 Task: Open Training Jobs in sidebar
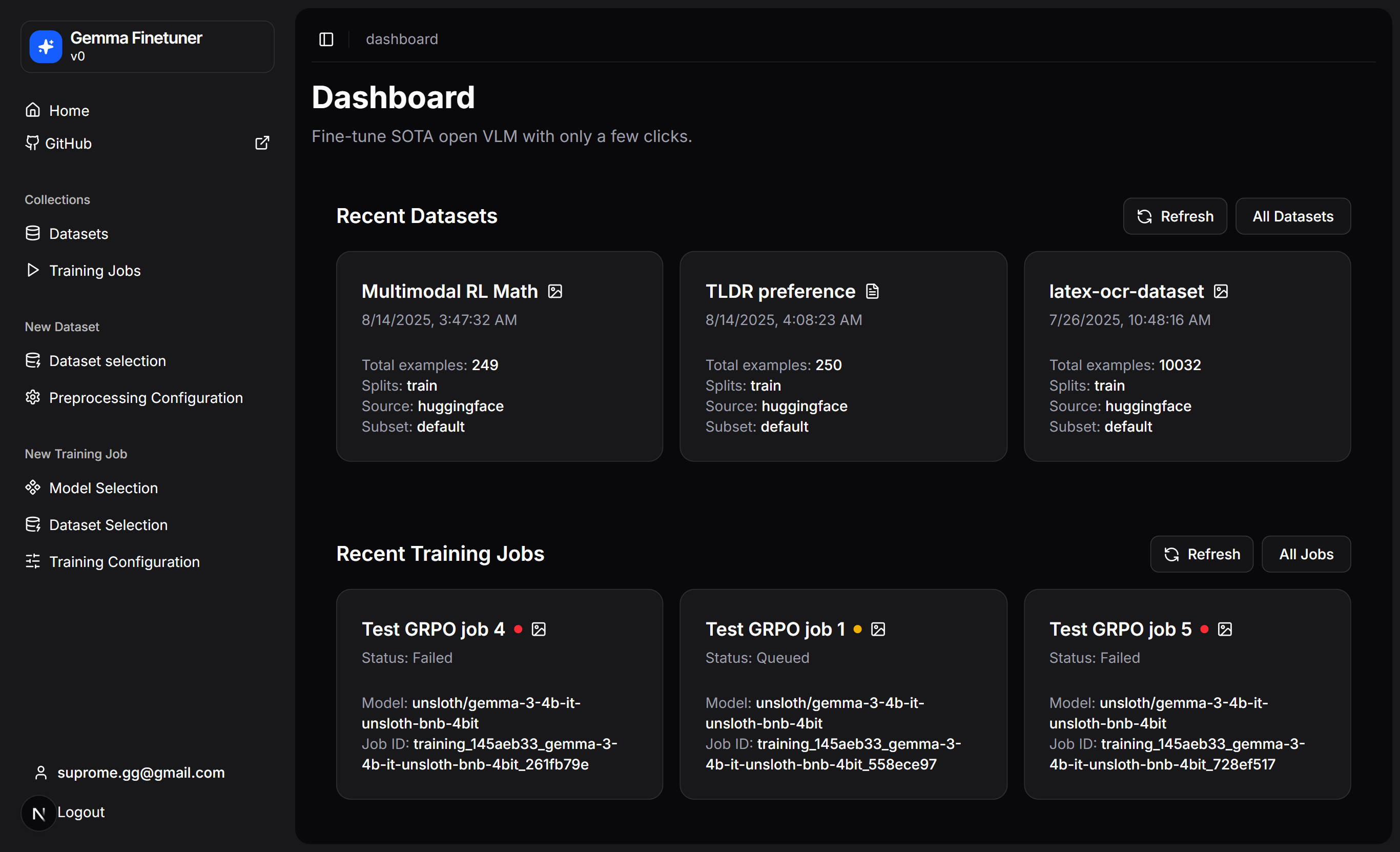click(94, 271)
